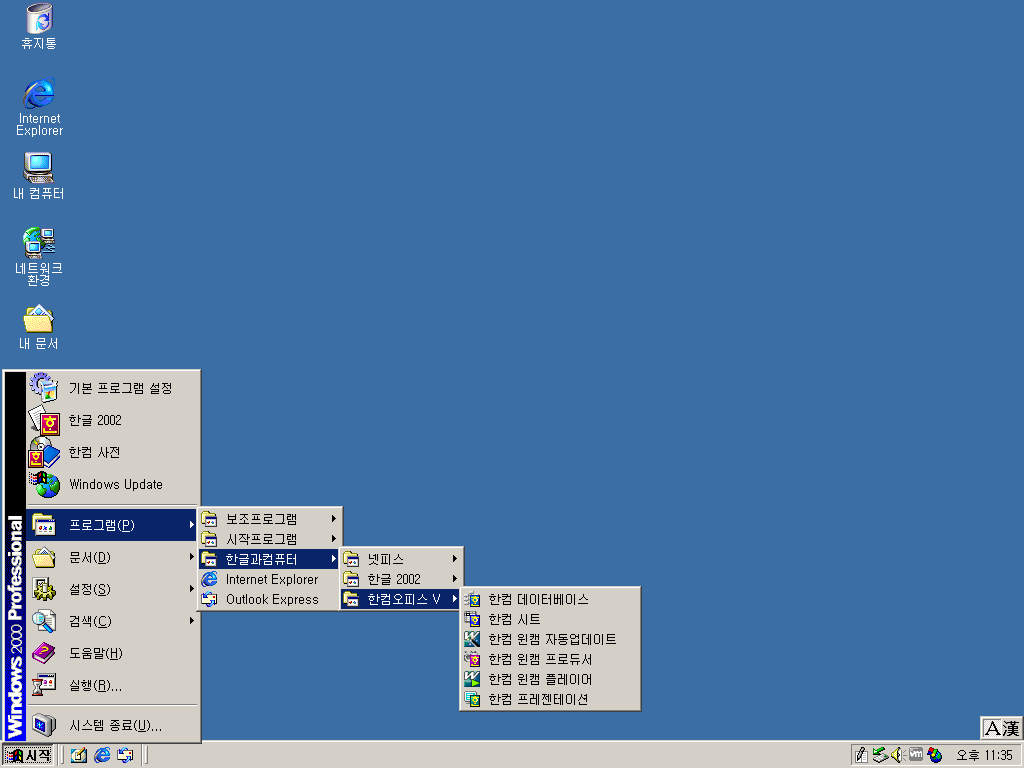
Task: Click the 검색(C) magnifier icon
Action: (44, 621)
